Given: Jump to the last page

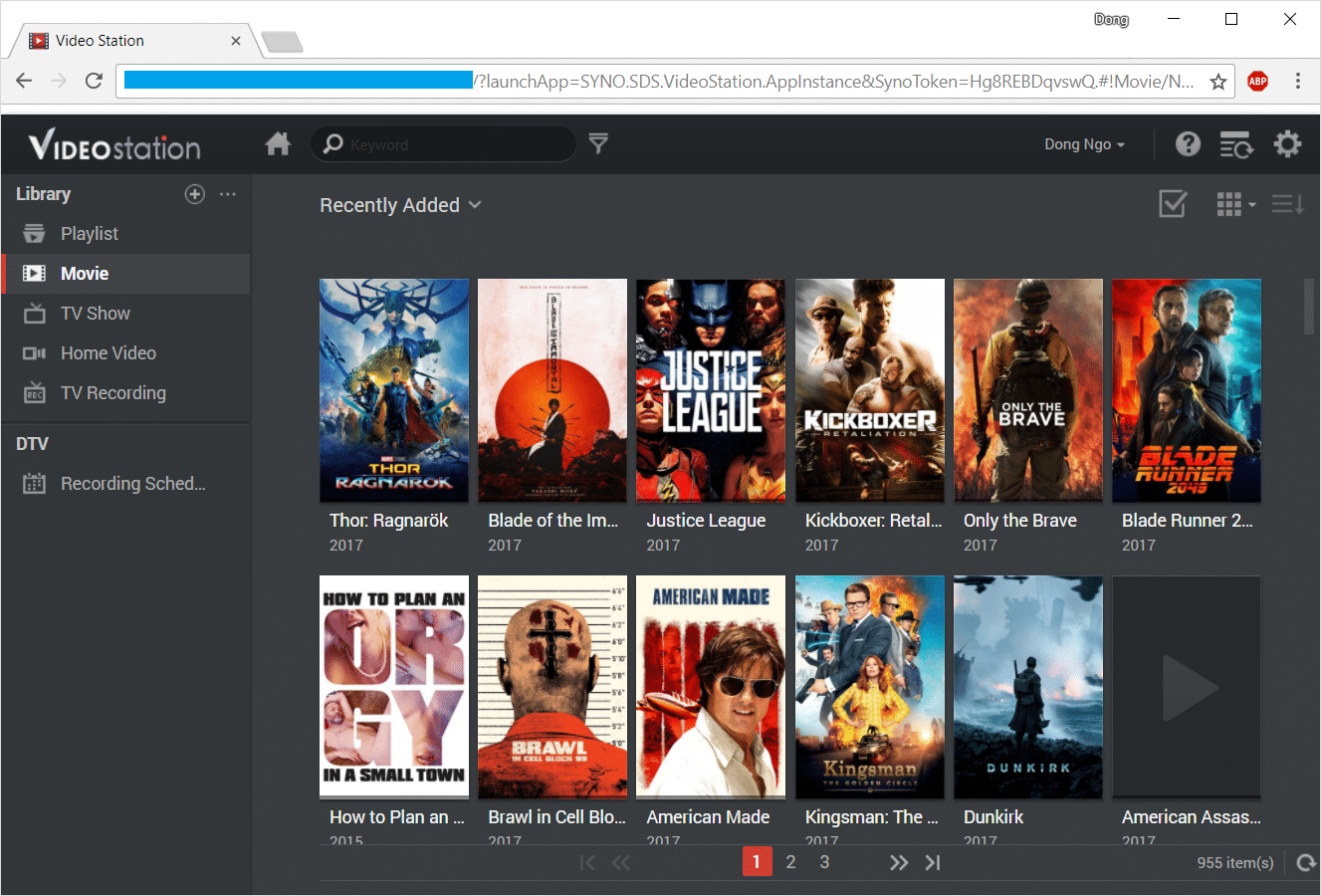Looking at the screenshot, I should tap(933, 862).
